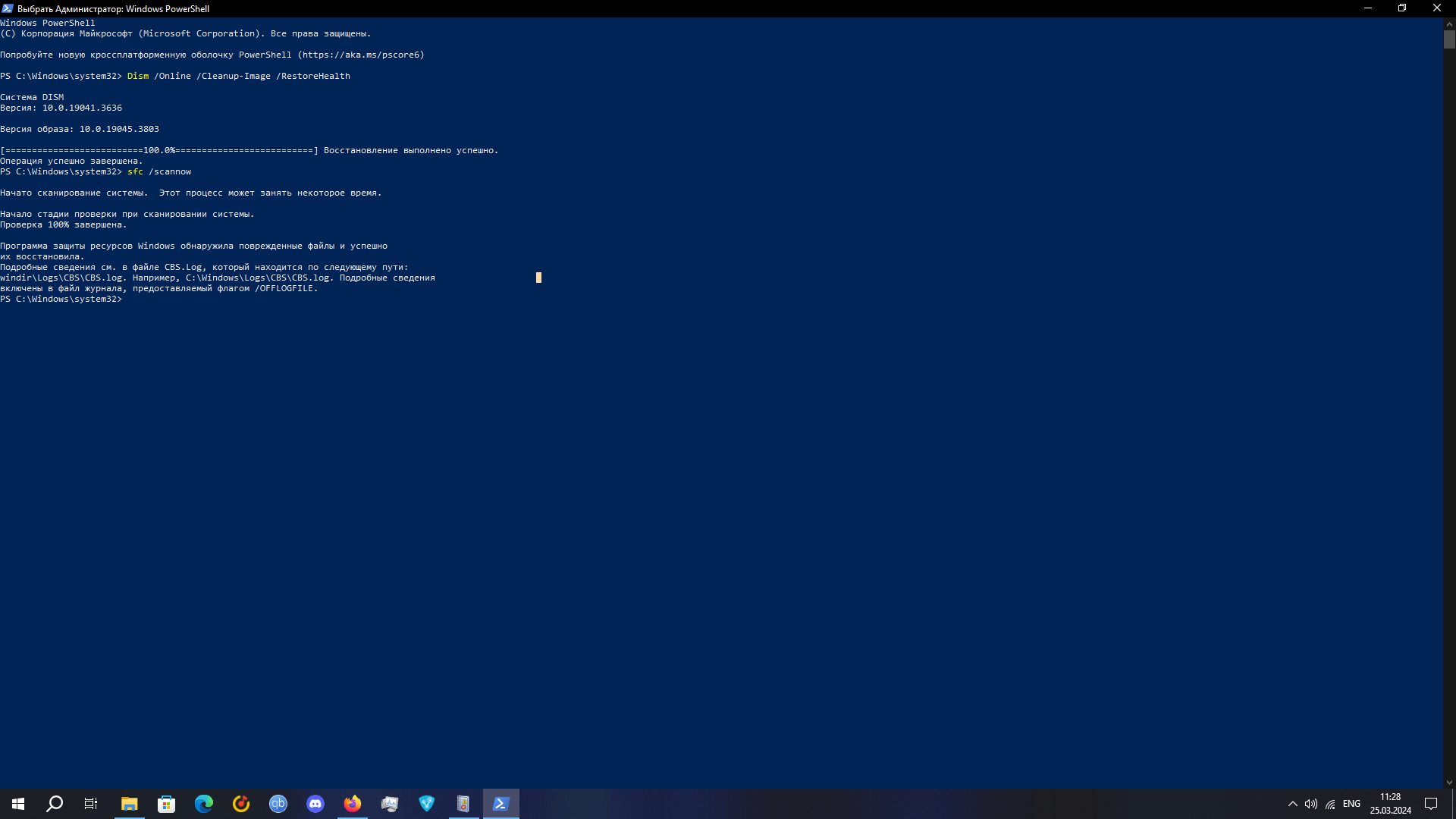Click the 'Dism' command word
This screenshot has height=819, width=1456.
[x=138, y=76]
